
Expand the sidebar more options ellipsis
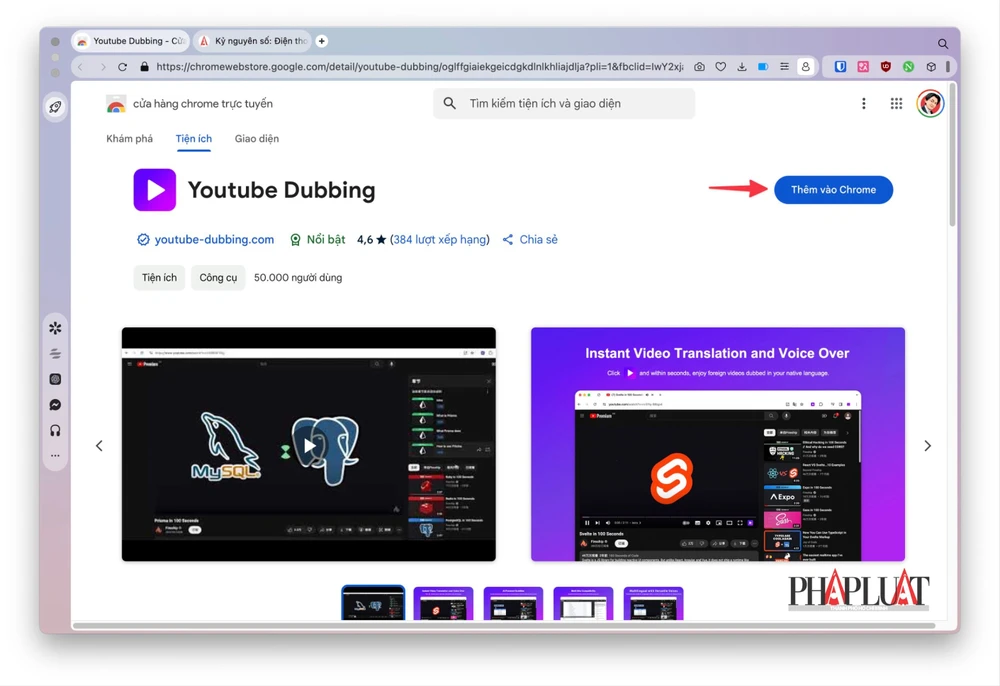tap(55, 456)
